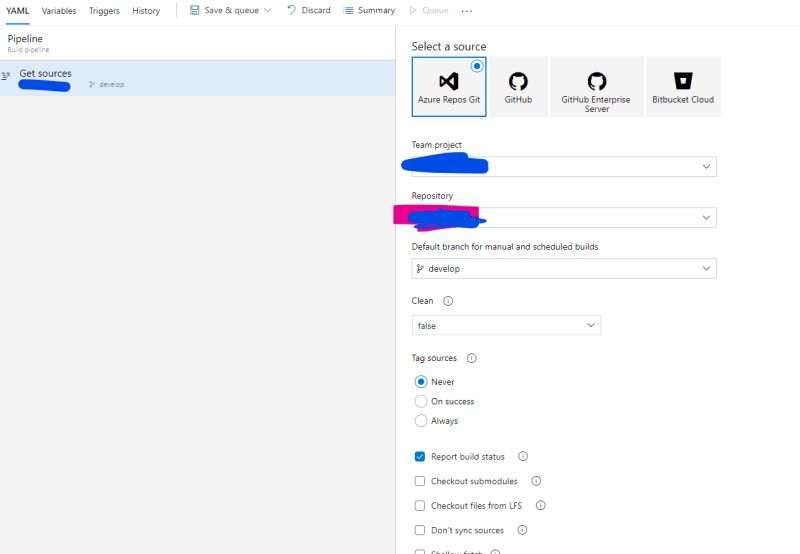Click the Build pipeline subtitle
Viewport: 800px width, 554px height.
29,50
